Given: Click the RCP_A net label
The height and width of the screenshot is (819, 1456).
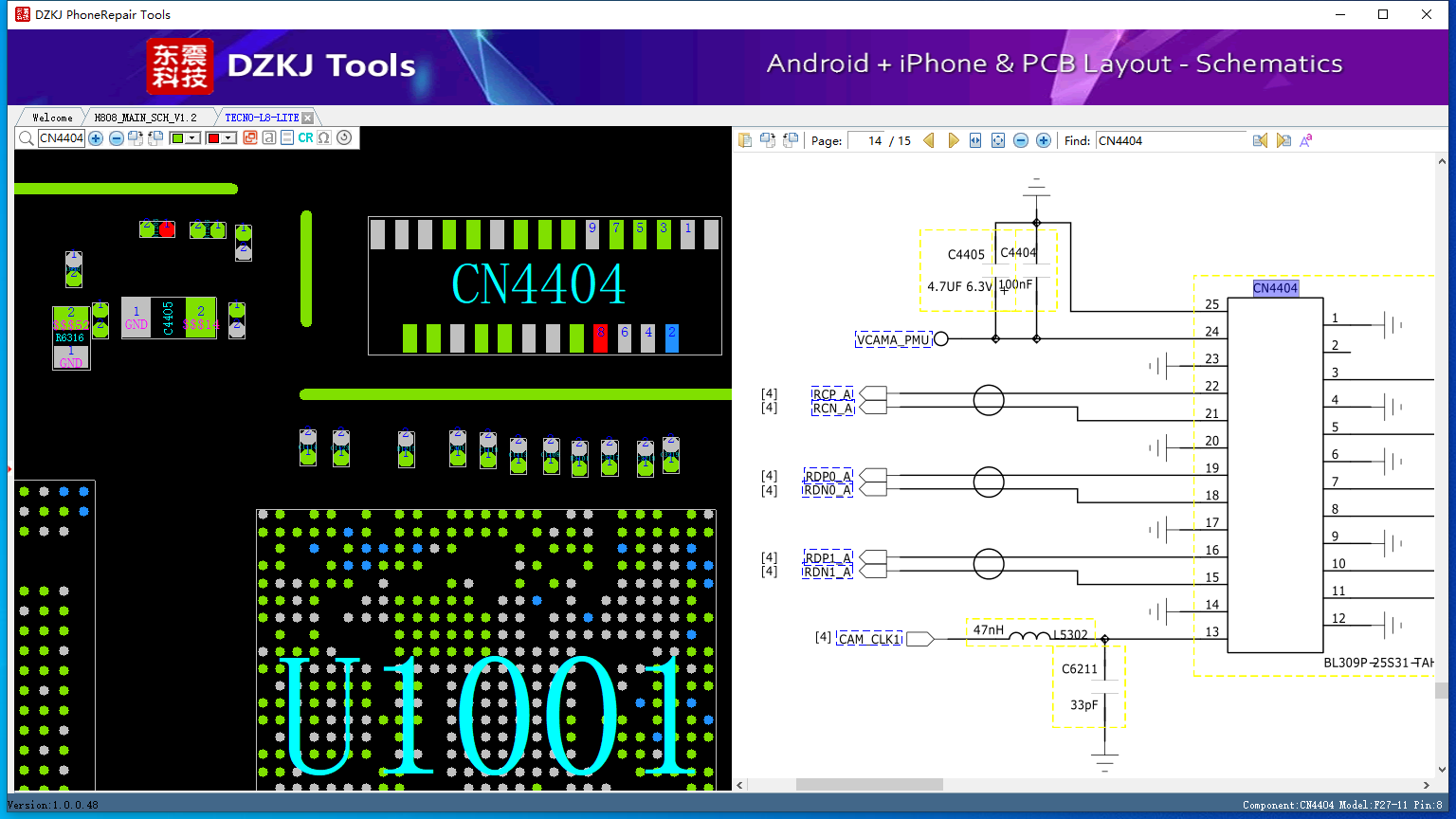Looking at the screenshot, I should pos(832,394).
